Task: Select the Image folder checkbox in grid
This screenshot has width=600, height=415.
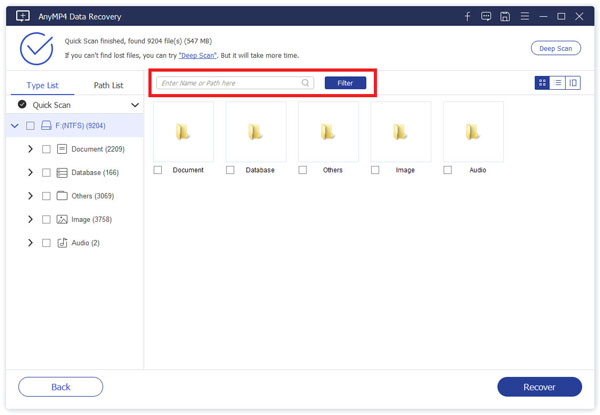Action: tap(375, 170)
